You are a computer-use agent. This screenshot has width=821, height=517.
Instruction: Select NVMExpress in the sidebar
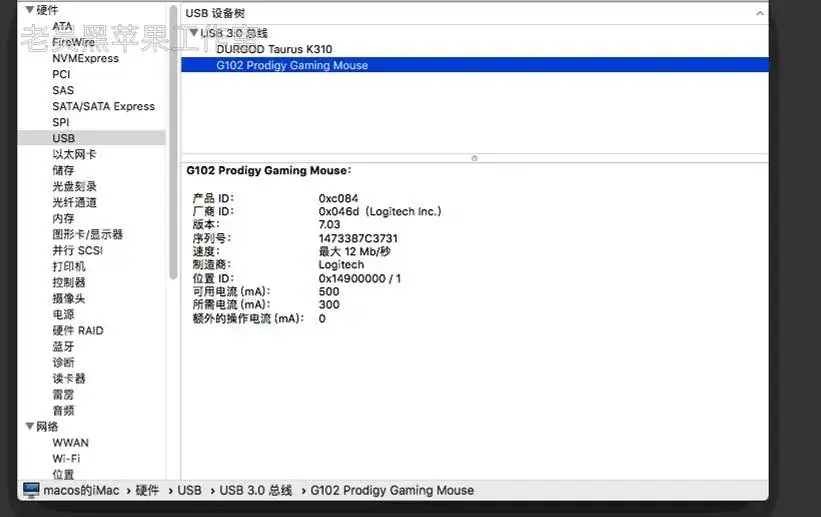85,58
